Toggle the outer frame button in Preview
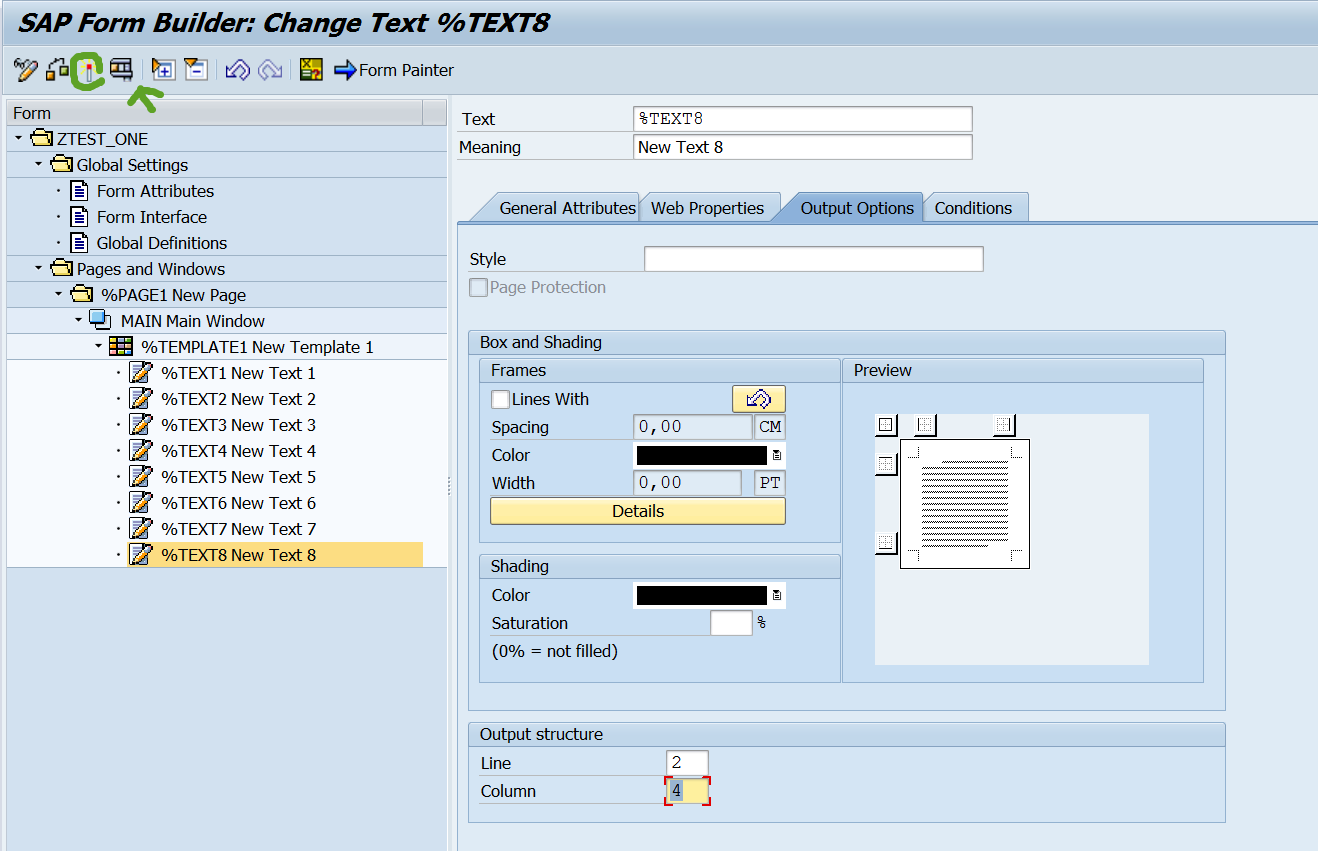Viewport: 1318px width, 851px height. 886,425
